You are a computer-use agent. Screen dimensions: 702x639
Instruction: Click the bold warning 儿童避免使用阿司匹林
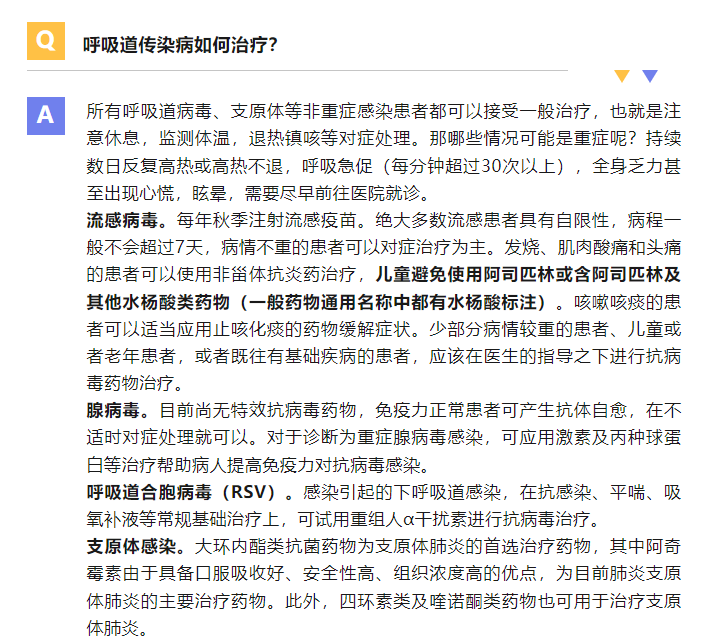click(465, 274)
